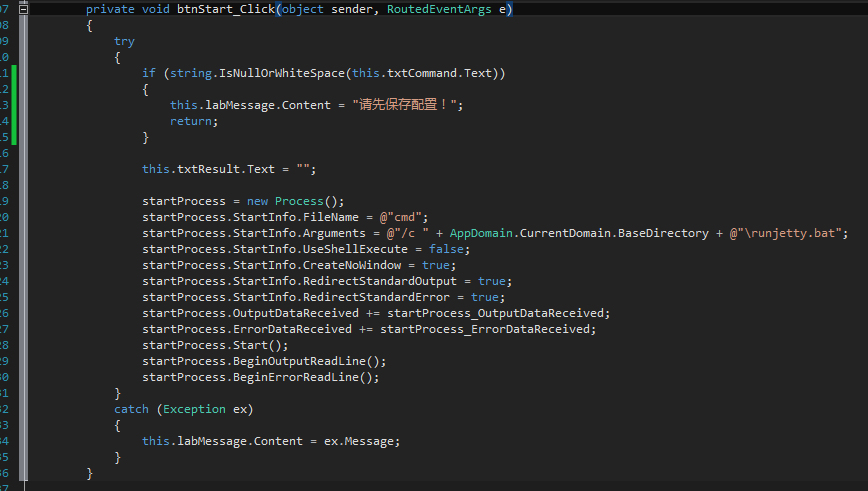Click the Chinese string literal "请先保存配置！"
Screen dimensions: 868x491
tap(404, 105)
